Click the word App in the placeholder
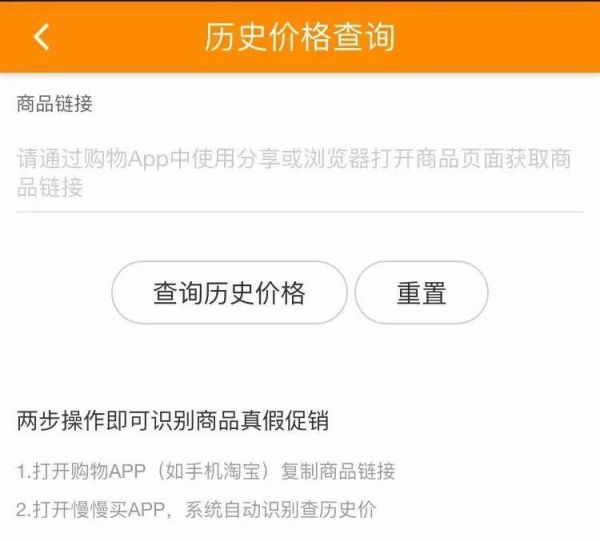The image size is (600, 541). pyautogui.click(x=148, y=159)
